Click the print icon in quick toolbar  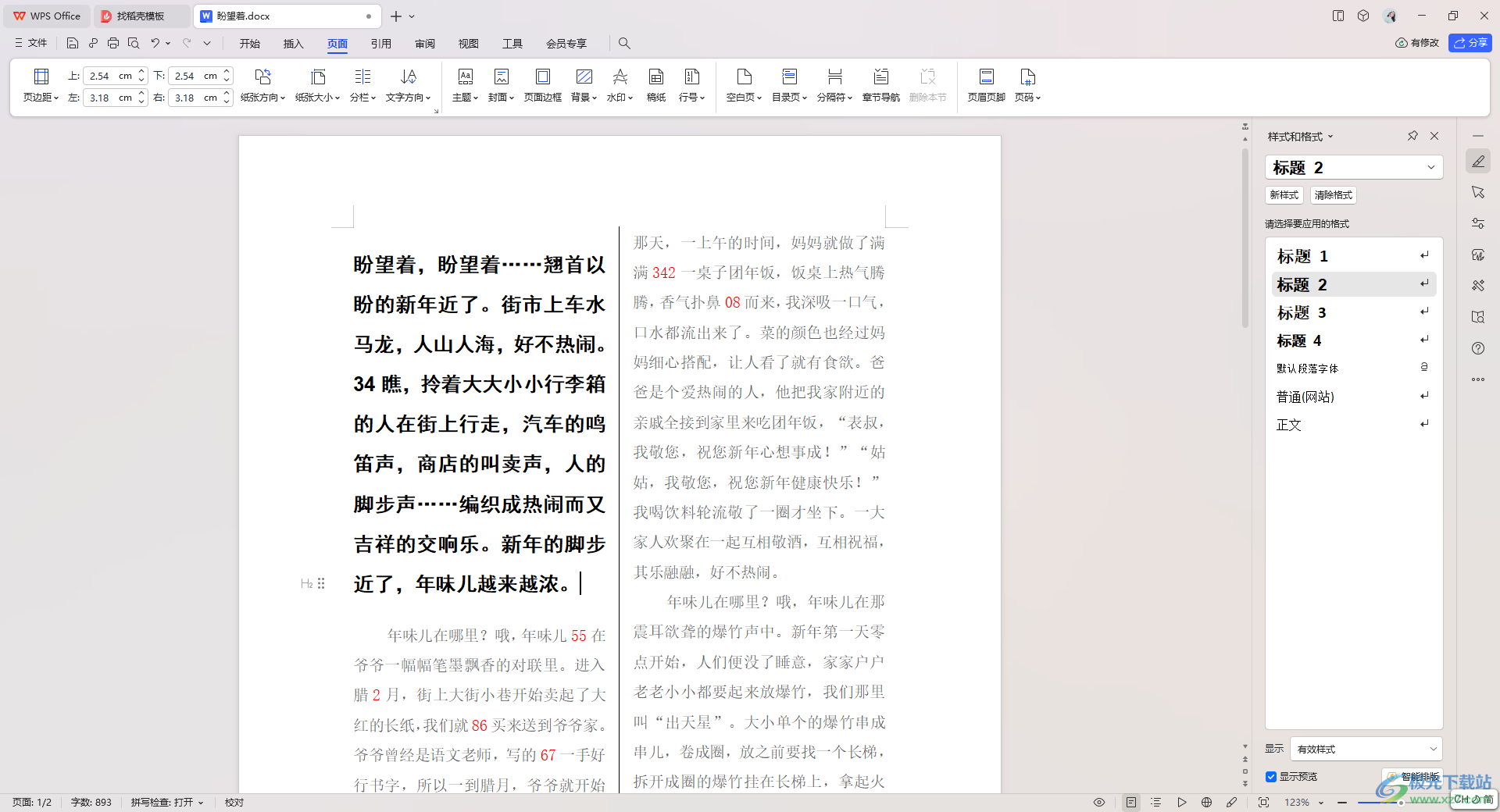click(x=113, y=43)
